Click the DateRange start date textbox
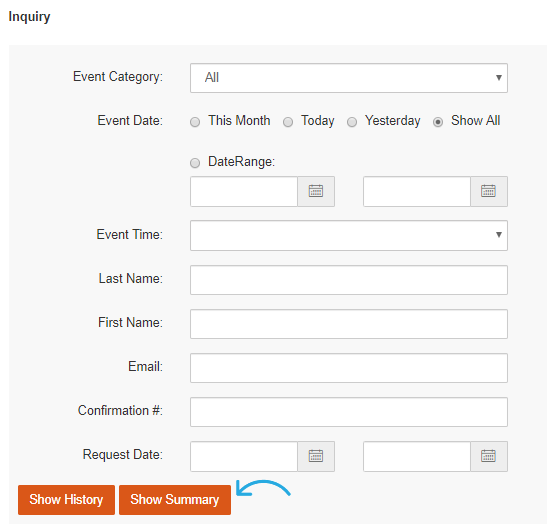 tap(244, 191)
